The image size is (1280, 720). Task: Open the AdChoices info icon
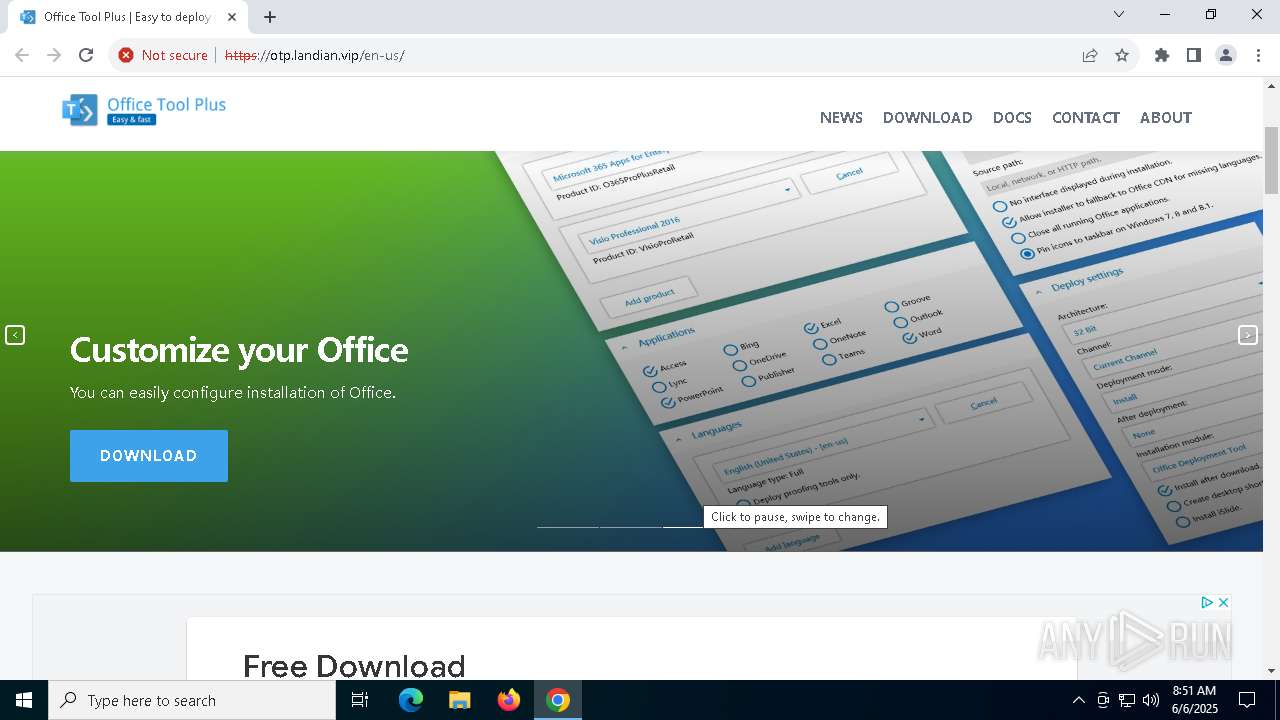pos(1207,602)
